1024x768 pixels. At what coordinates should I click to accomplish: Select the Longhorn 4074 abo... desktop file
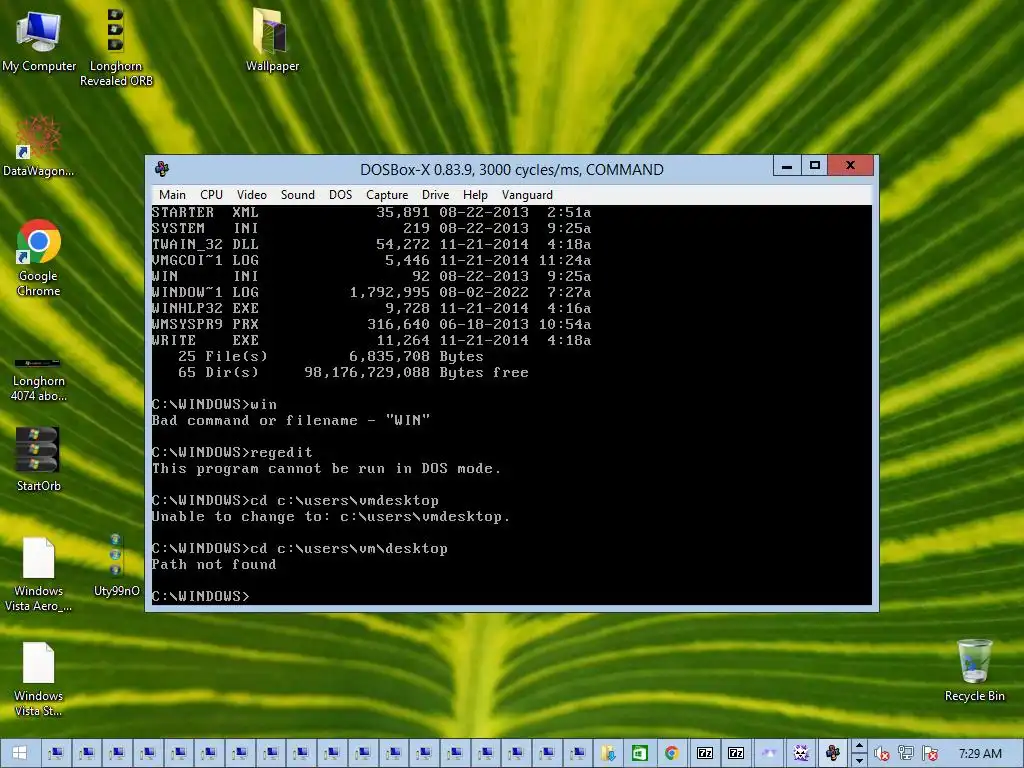coord(39,379)
